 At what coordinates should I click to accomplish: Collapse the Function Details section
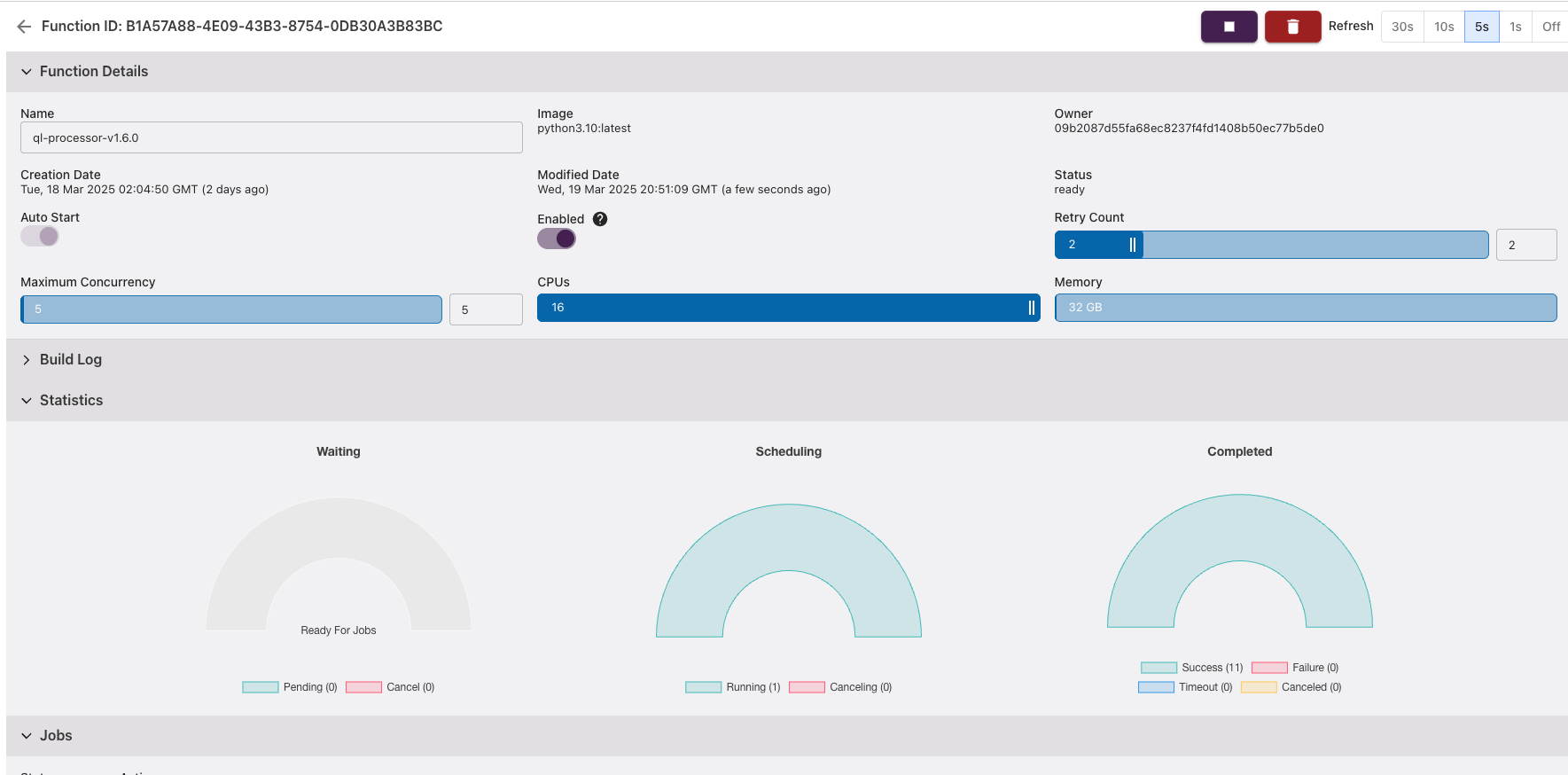27,72
